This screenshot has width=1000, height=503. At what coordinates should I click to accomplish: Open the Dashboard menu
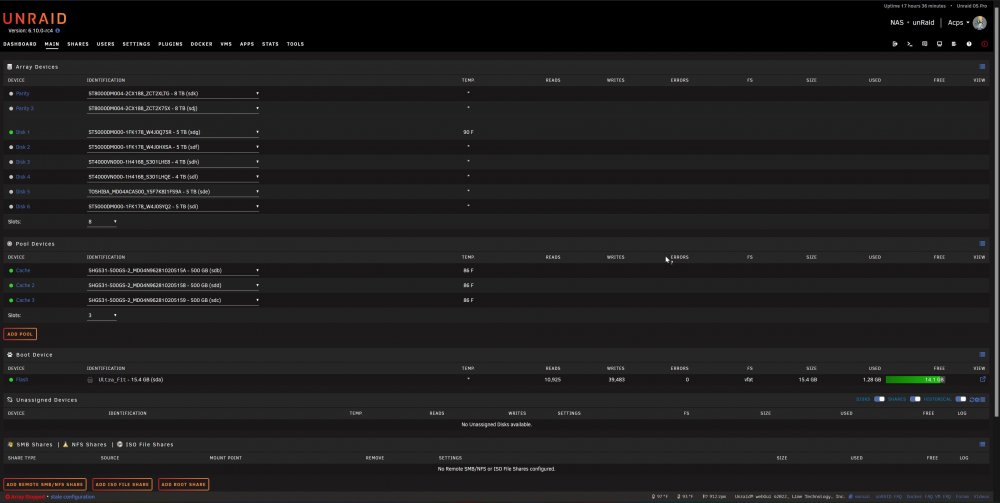coord(20,44)
